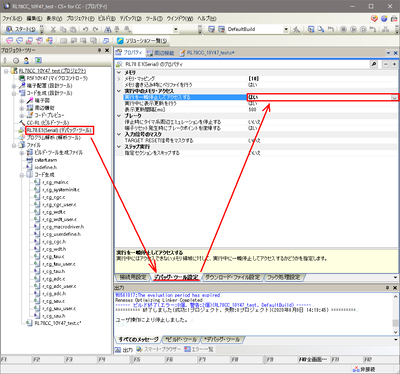Open the デバッグ menu
The image size is (400, 374).
pyautogui.click(x=131, y=18)
